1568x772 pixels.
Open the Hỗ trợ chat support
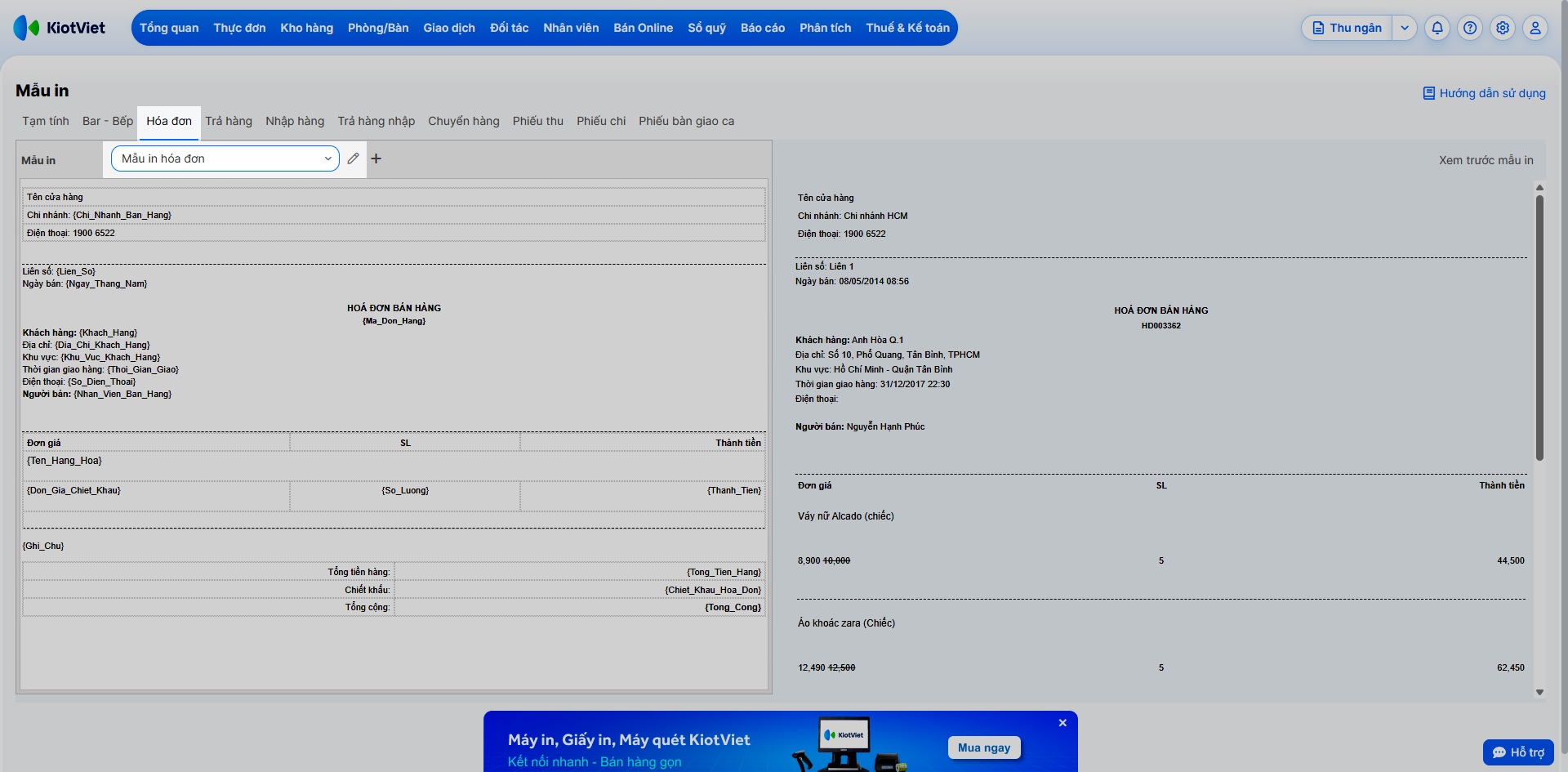pyautogui.click(x=1518, y=752)
